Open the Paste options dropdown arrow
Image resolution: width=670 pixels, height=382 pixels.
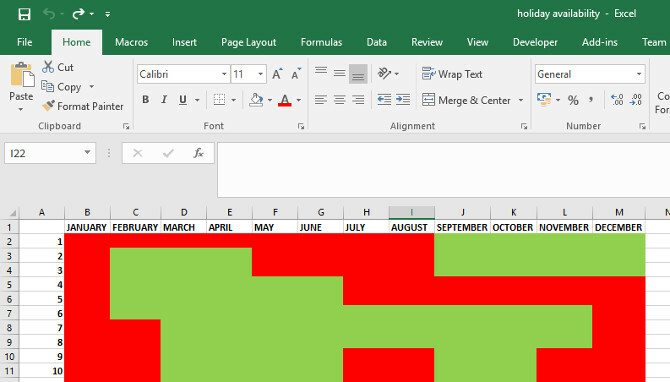point(21,109)
